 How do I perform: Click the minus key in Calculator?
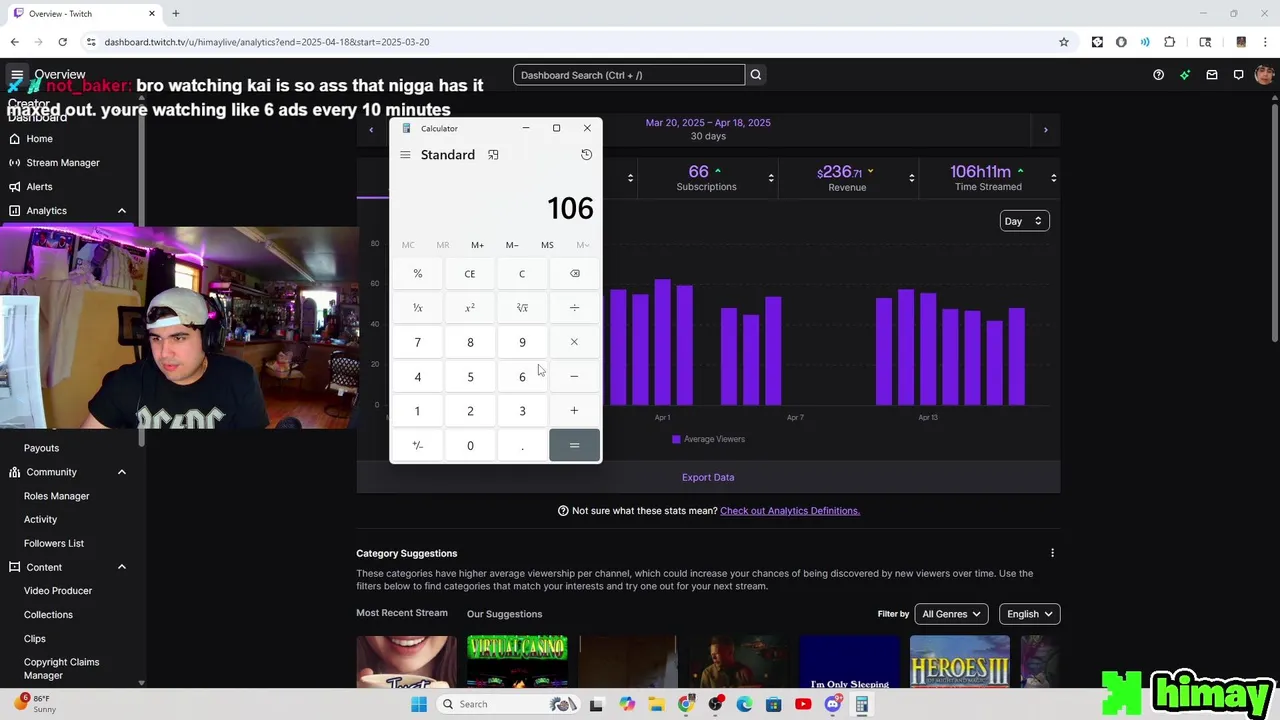pos(574,377)
